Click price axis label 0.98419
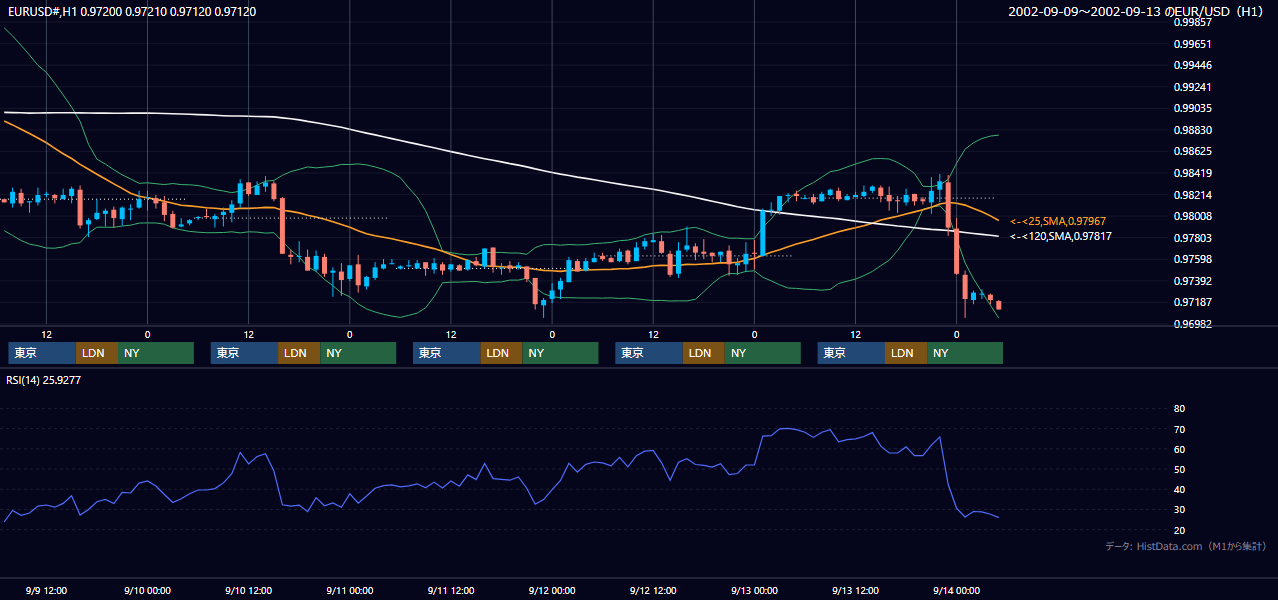The width and height of the screenshot is (1278, 600). [1192, 173]
